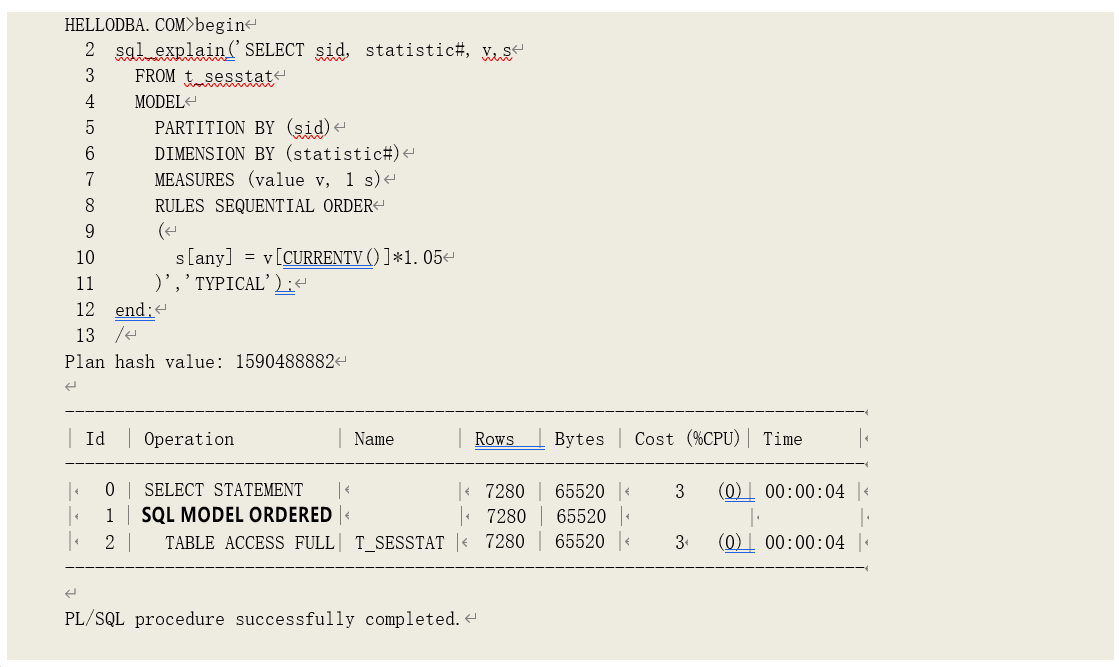1119x667 pixels.
Task: Click the RULES SEQUENTIAL ORDER text
Action: (263, 206)
